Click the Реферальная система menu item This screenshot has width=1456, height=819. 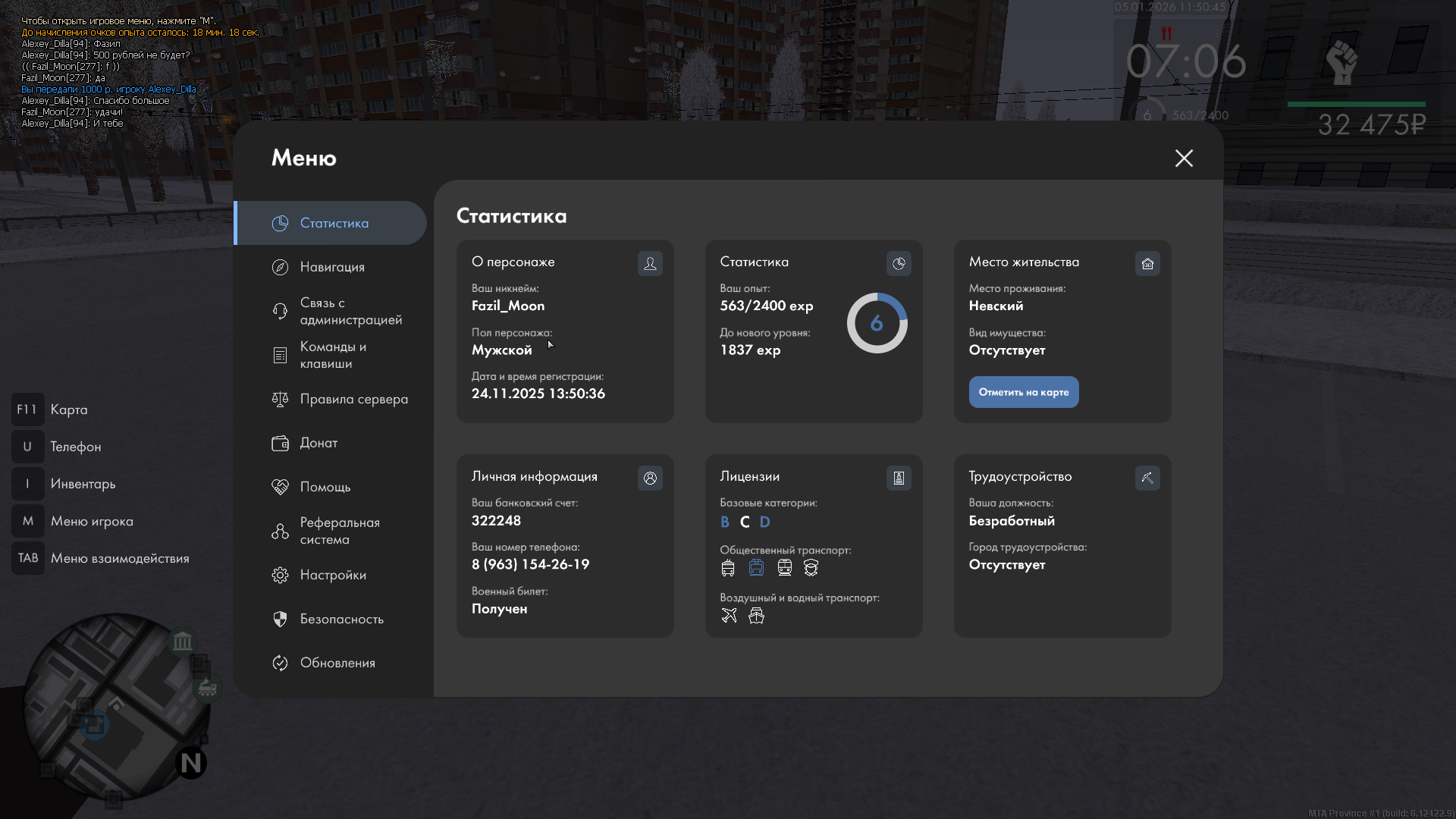(x=339, y=531)
